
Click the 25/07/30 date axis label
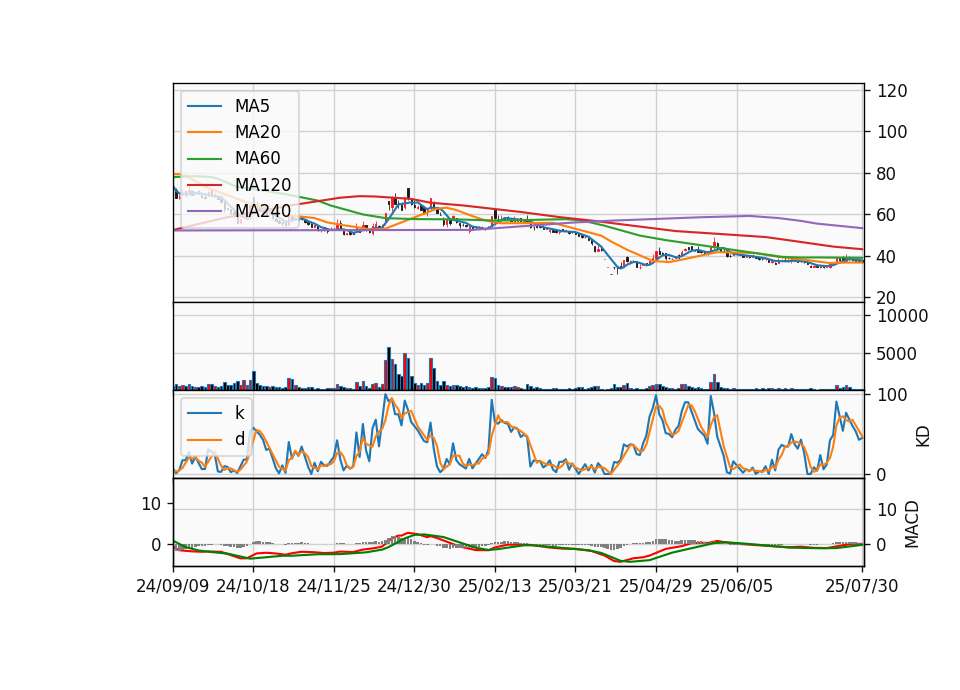(862, 586)
